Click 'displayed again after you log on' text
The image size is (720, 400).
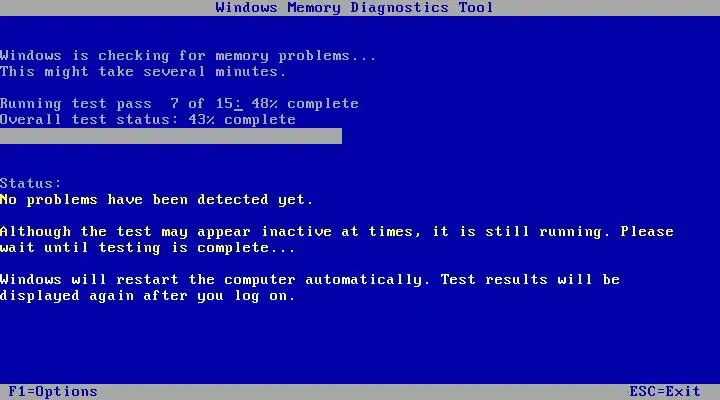147,296
